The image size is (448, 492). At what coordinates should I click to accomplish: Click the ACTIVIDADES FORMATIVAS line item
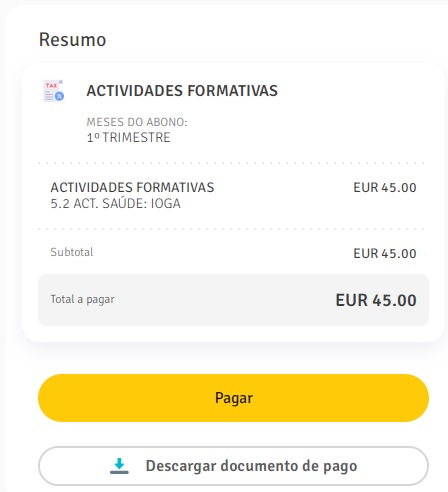132,187
